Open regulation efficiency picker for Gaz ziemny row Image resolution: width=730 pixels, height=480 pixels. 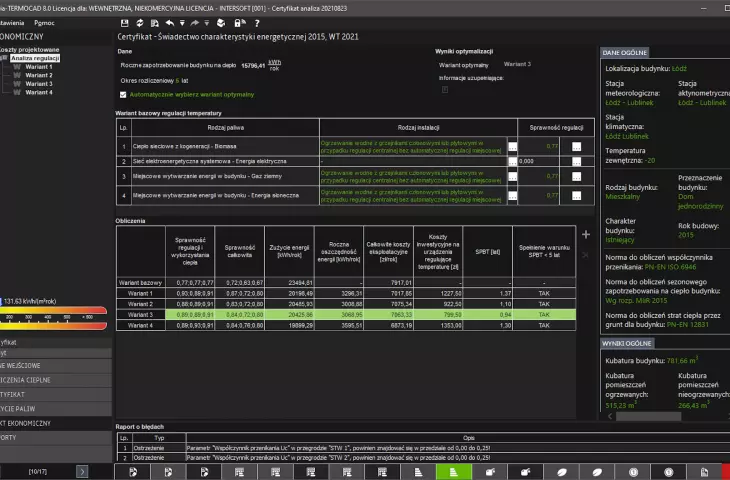576,176
